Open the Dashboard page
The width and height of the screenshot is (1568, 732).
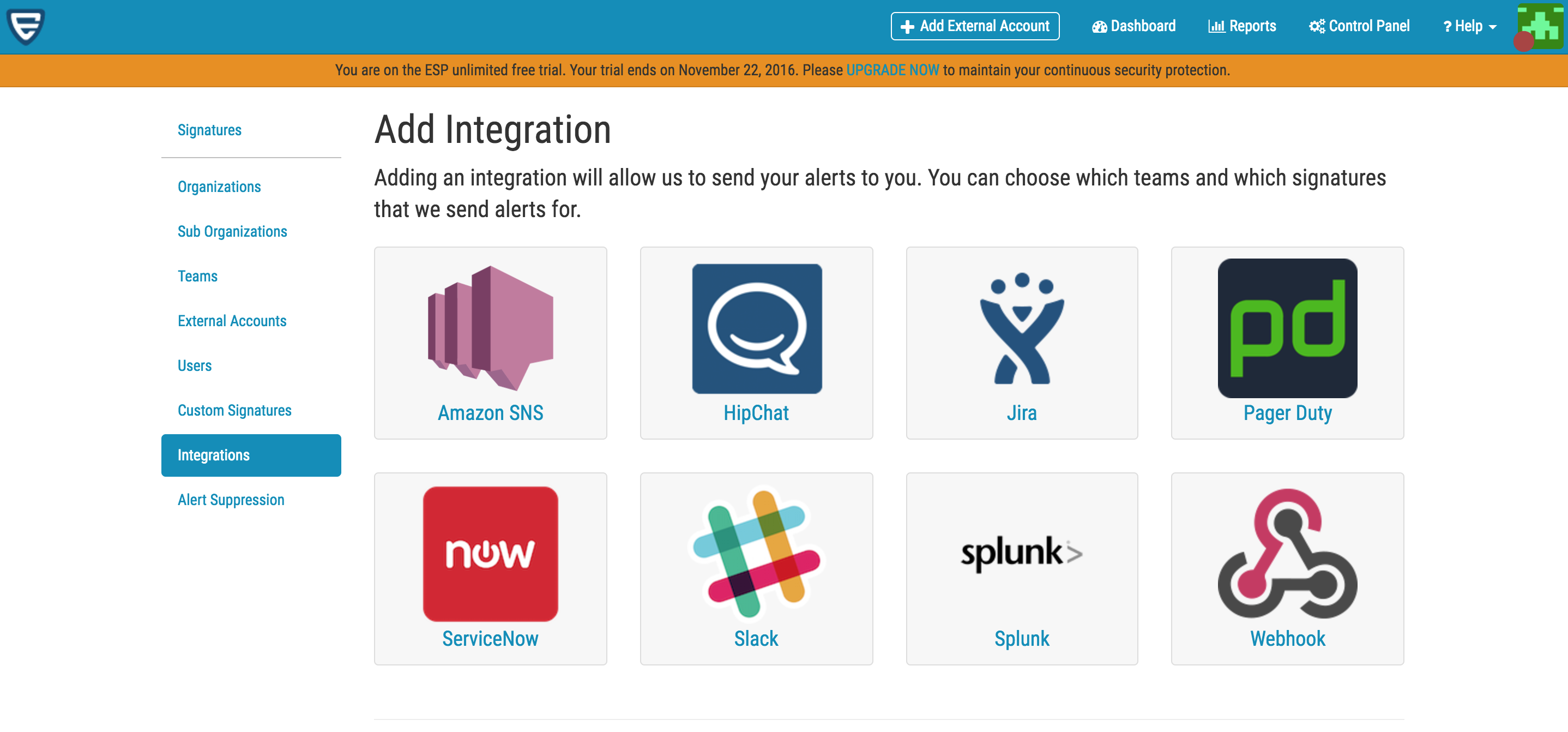(x=1133, y=26)
